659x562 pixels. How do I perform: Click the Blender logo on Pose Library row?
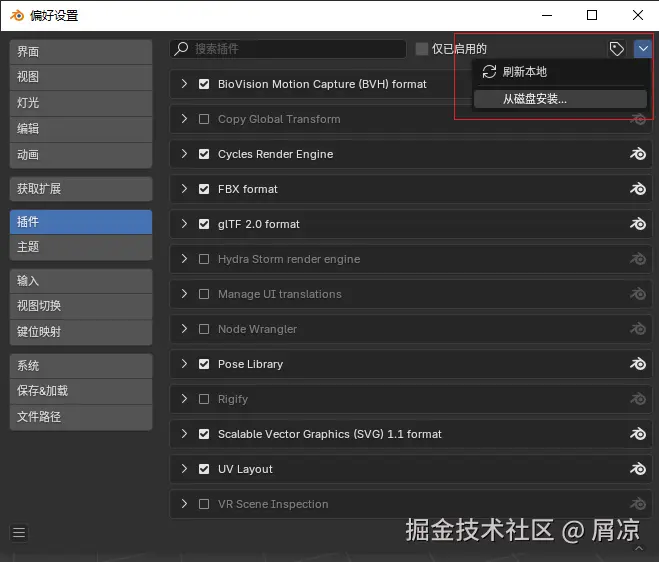(638, 364)
